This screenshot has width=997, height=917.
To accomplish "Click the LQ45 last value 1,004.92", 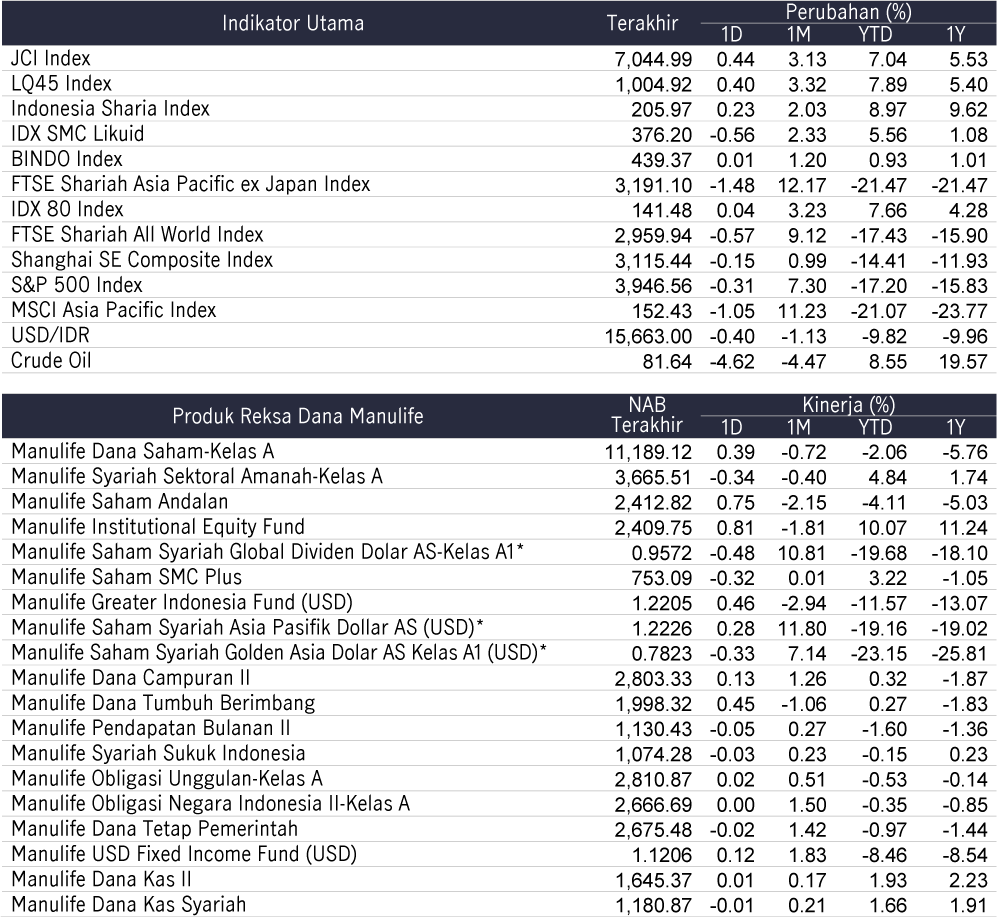I will (x=653, y=85).
